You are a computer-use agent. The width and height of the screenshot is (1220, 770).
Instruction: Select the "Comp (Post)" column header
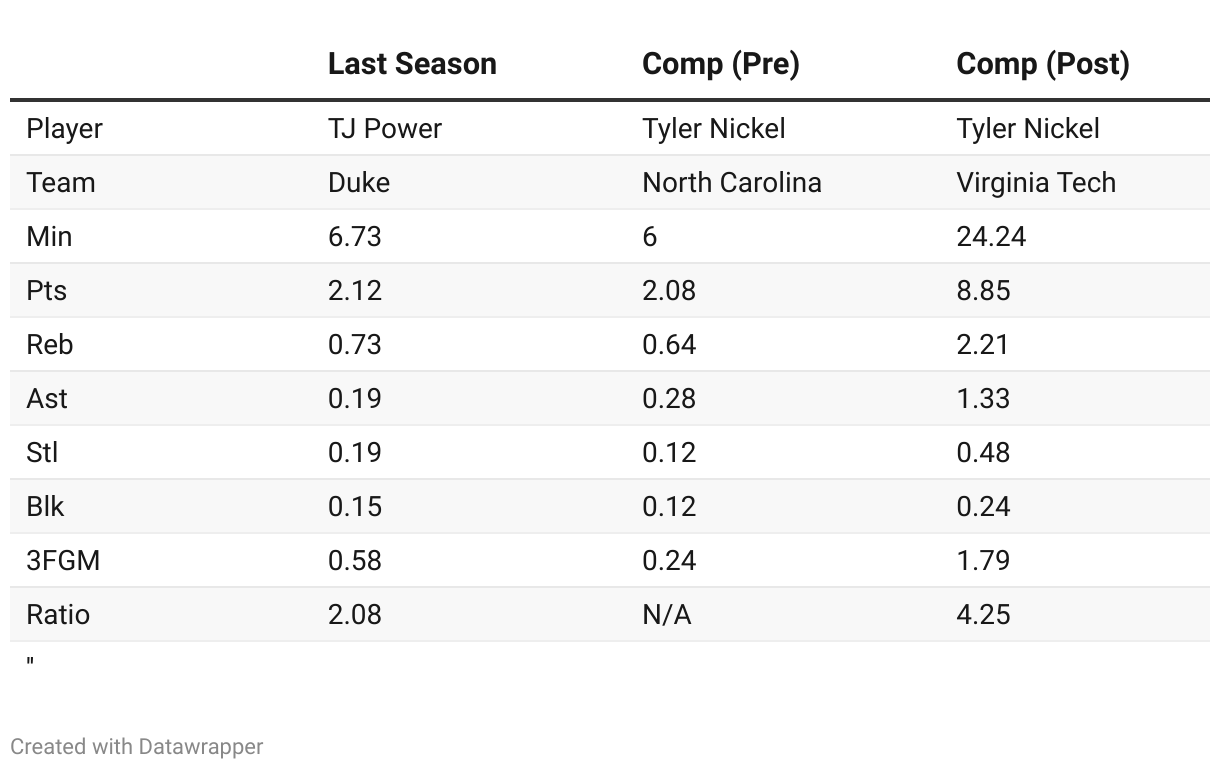1042,64
